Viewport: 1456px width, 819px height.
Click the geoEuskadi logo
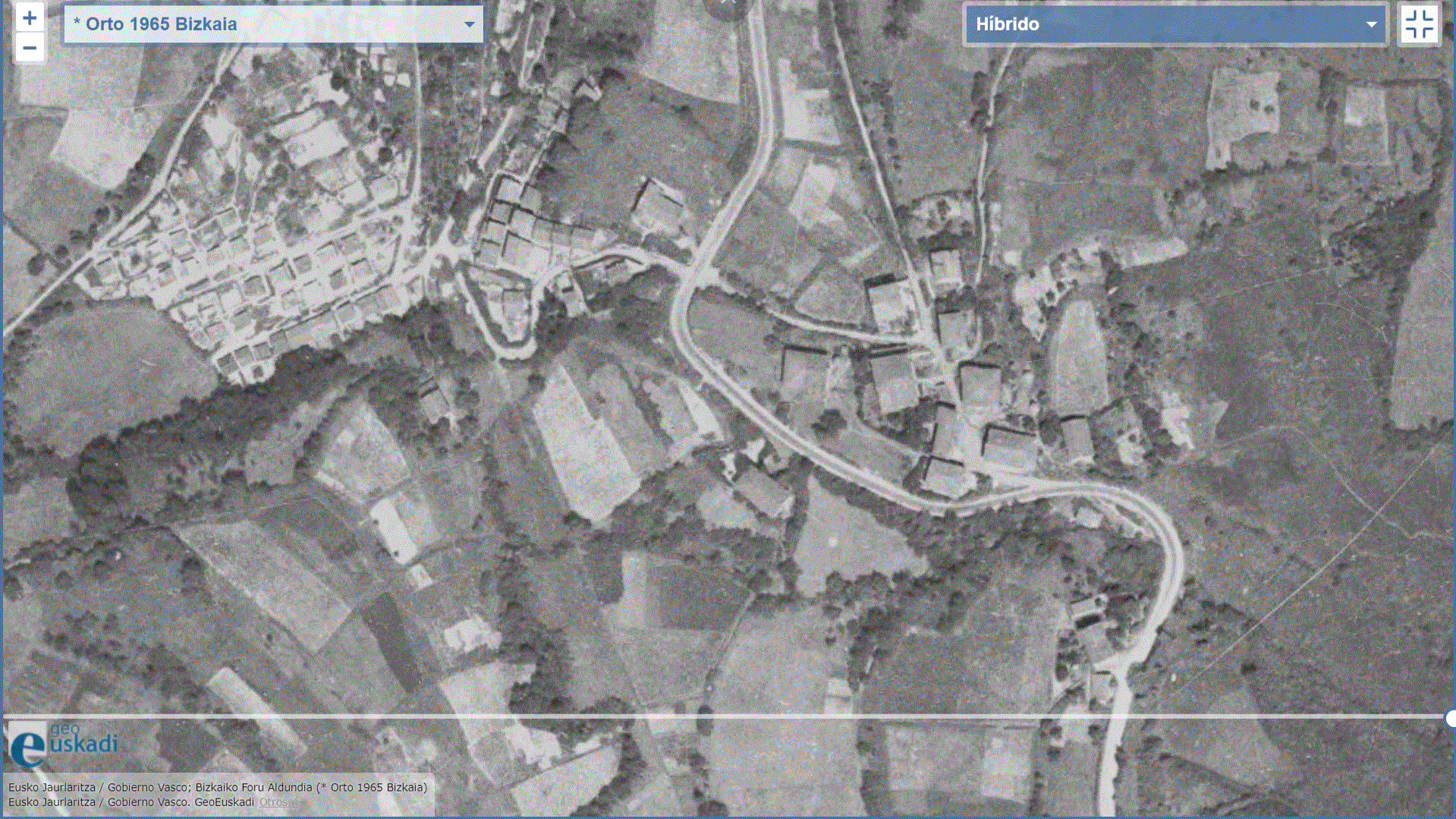pyautogui.click(x=64, y=744)
